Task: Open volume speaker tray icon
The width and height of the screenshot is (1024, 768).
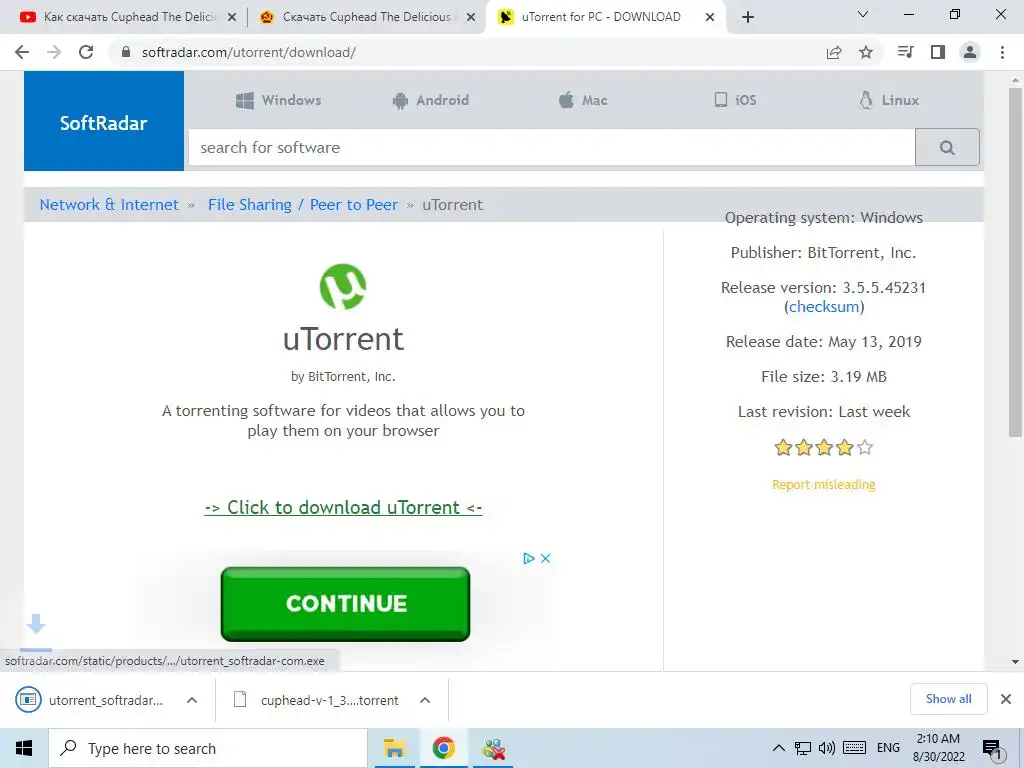Action: click(827, 748)
